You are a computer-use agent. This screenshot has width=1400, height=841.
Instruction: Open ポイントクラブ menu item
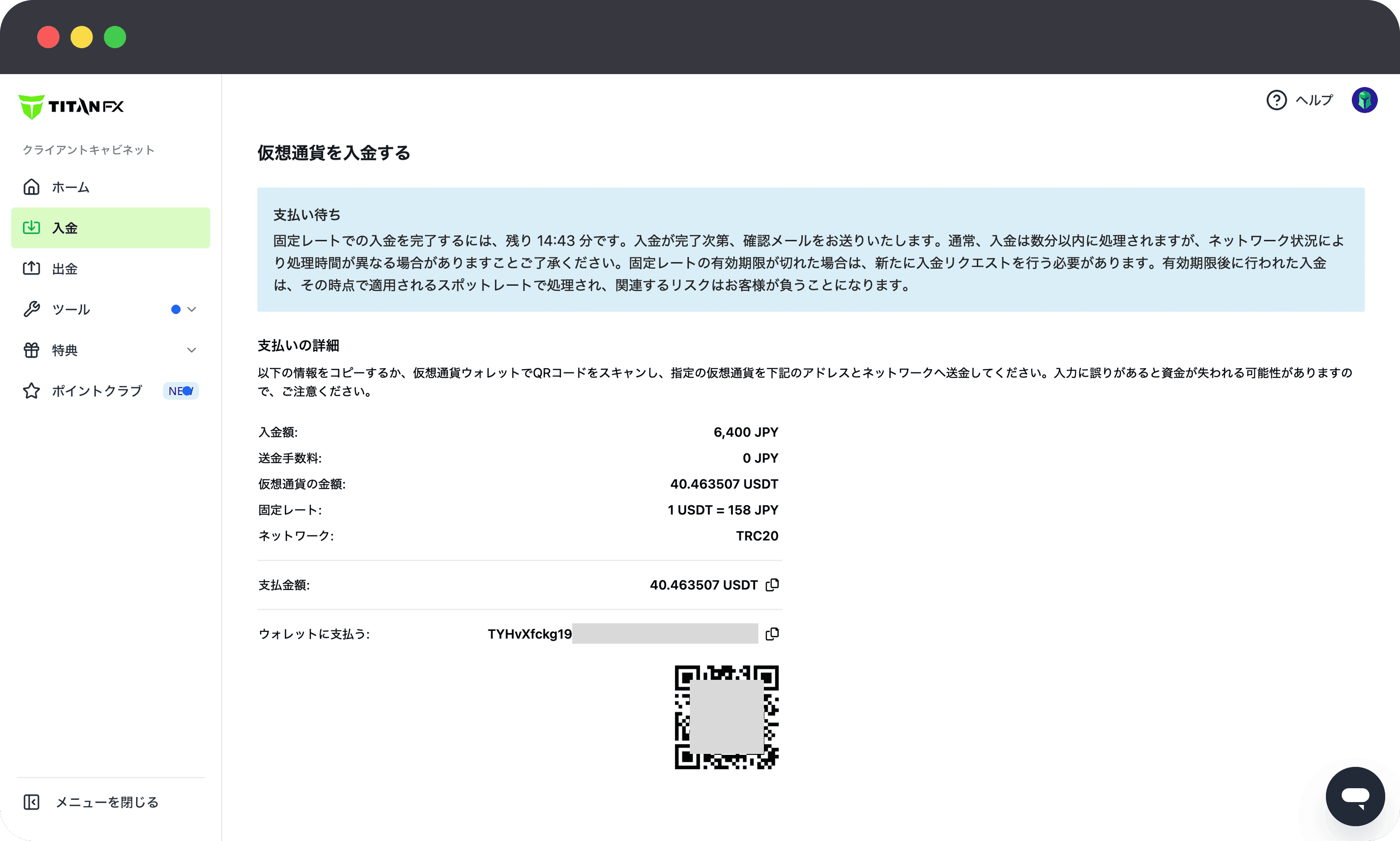(97, 391)
